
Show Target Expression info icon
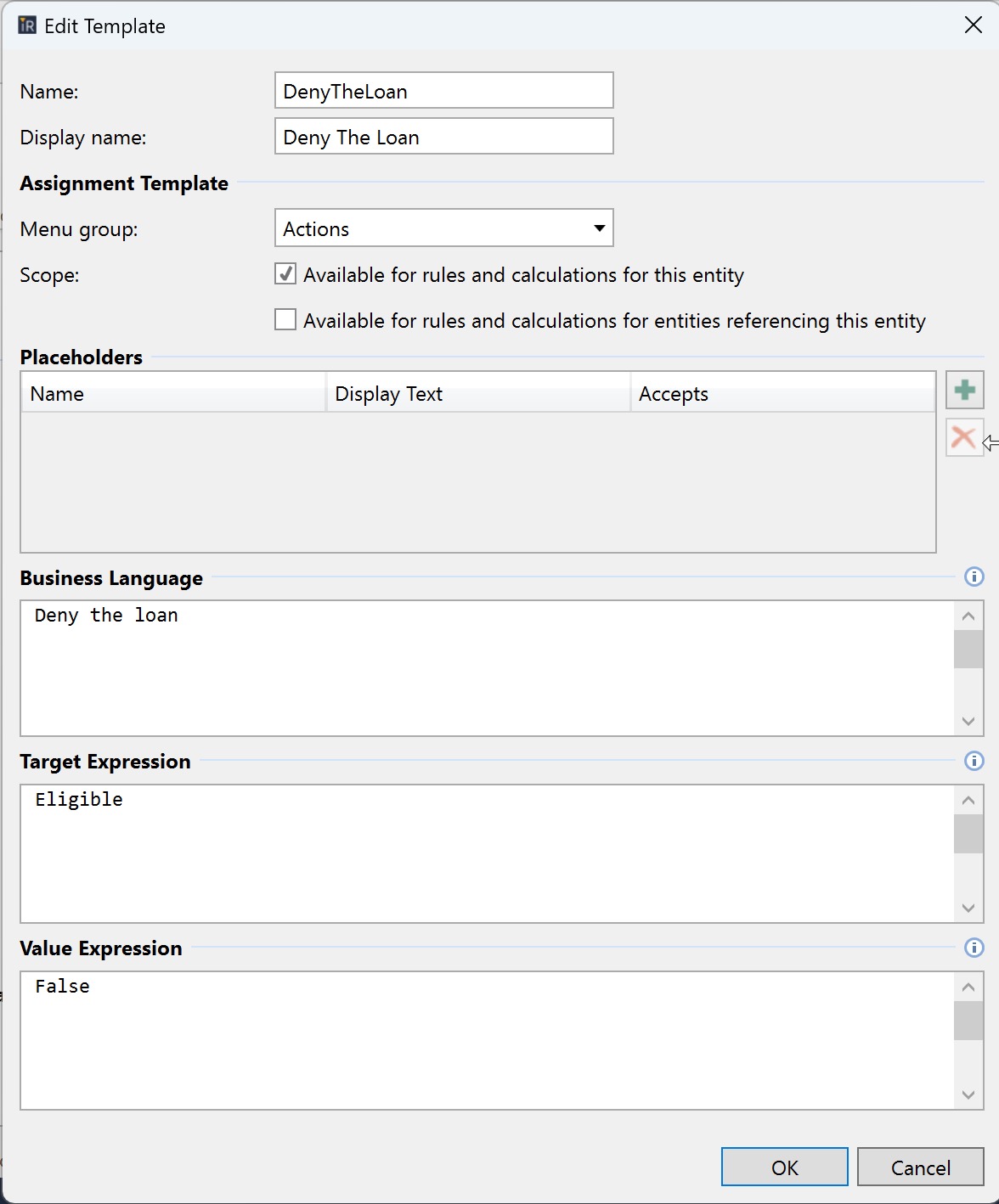click(974, 761)
